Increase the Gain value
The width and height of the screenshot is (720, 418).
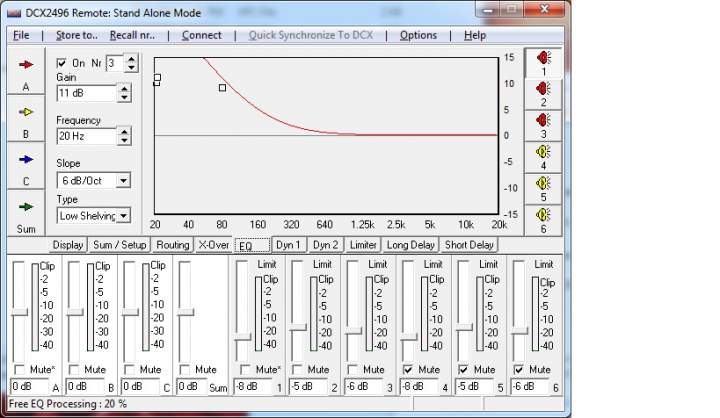point(124,89)
